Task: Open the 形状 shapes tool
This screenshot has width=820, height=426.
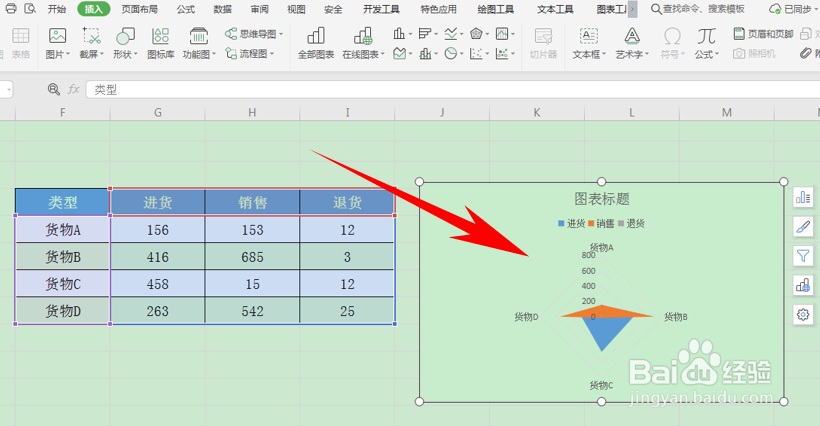Action: (x=125, y=43)
